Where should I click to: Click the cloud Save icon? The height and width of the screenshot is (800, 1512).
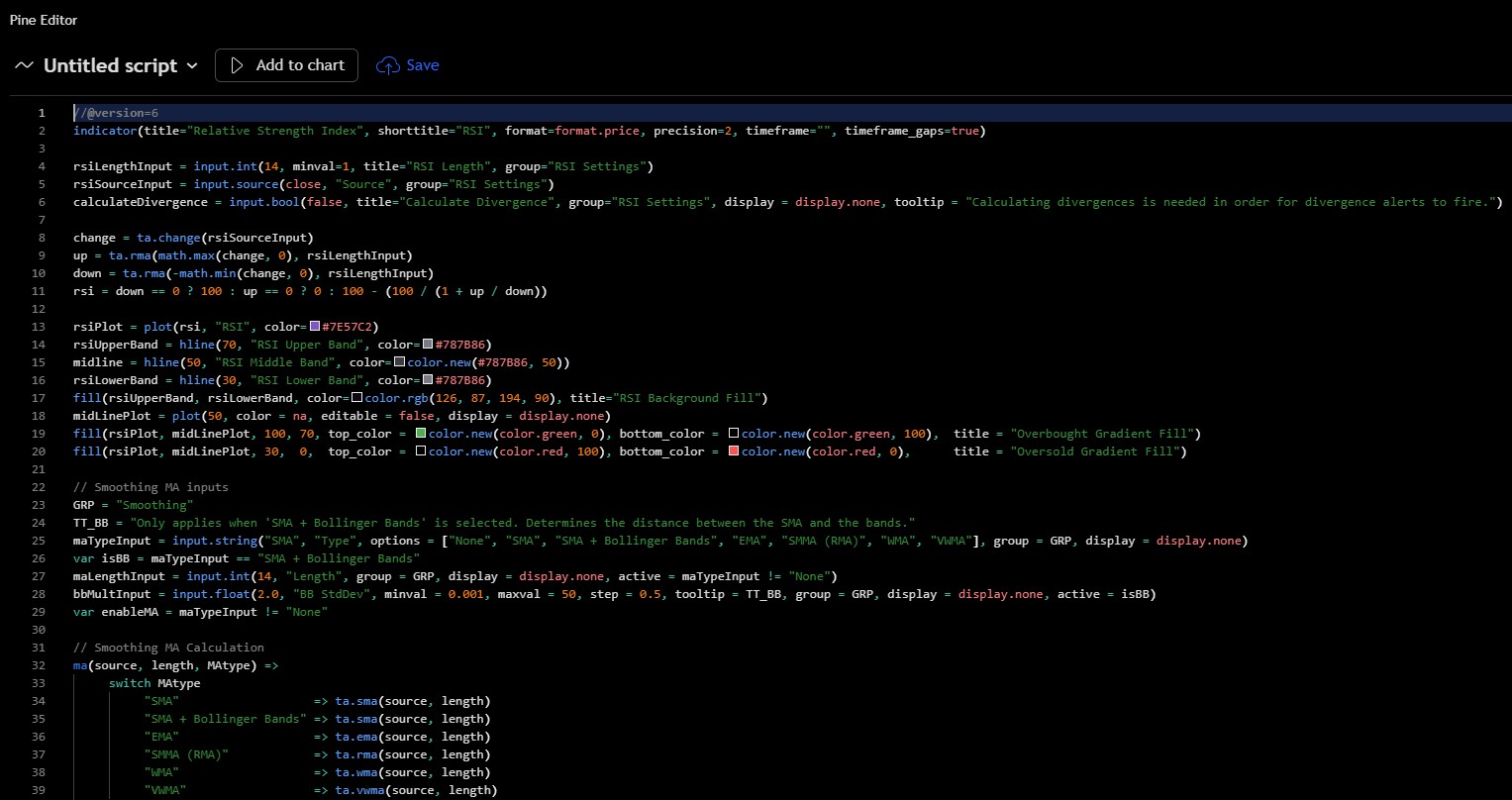click(386, 65)
